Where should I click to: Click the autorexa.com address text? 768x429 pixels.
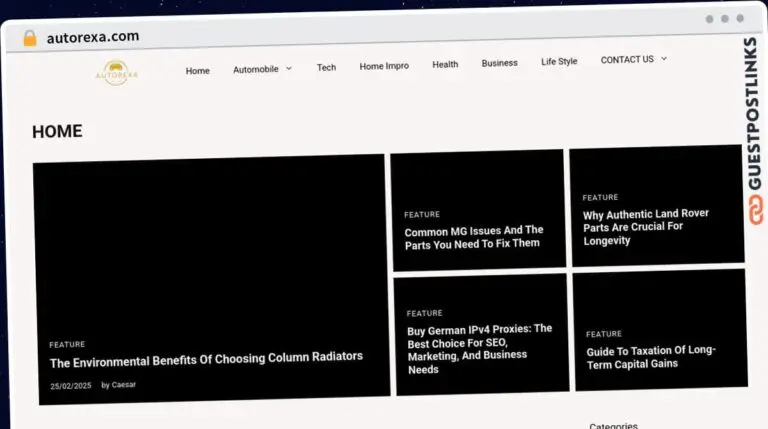(x=93, y=37)
